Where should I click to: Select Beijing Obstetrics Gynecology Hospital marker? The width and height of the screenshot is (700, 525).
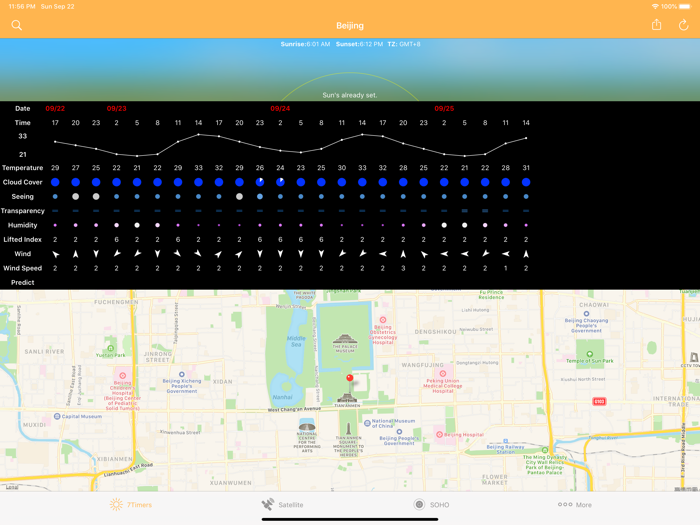click(383, 320)
